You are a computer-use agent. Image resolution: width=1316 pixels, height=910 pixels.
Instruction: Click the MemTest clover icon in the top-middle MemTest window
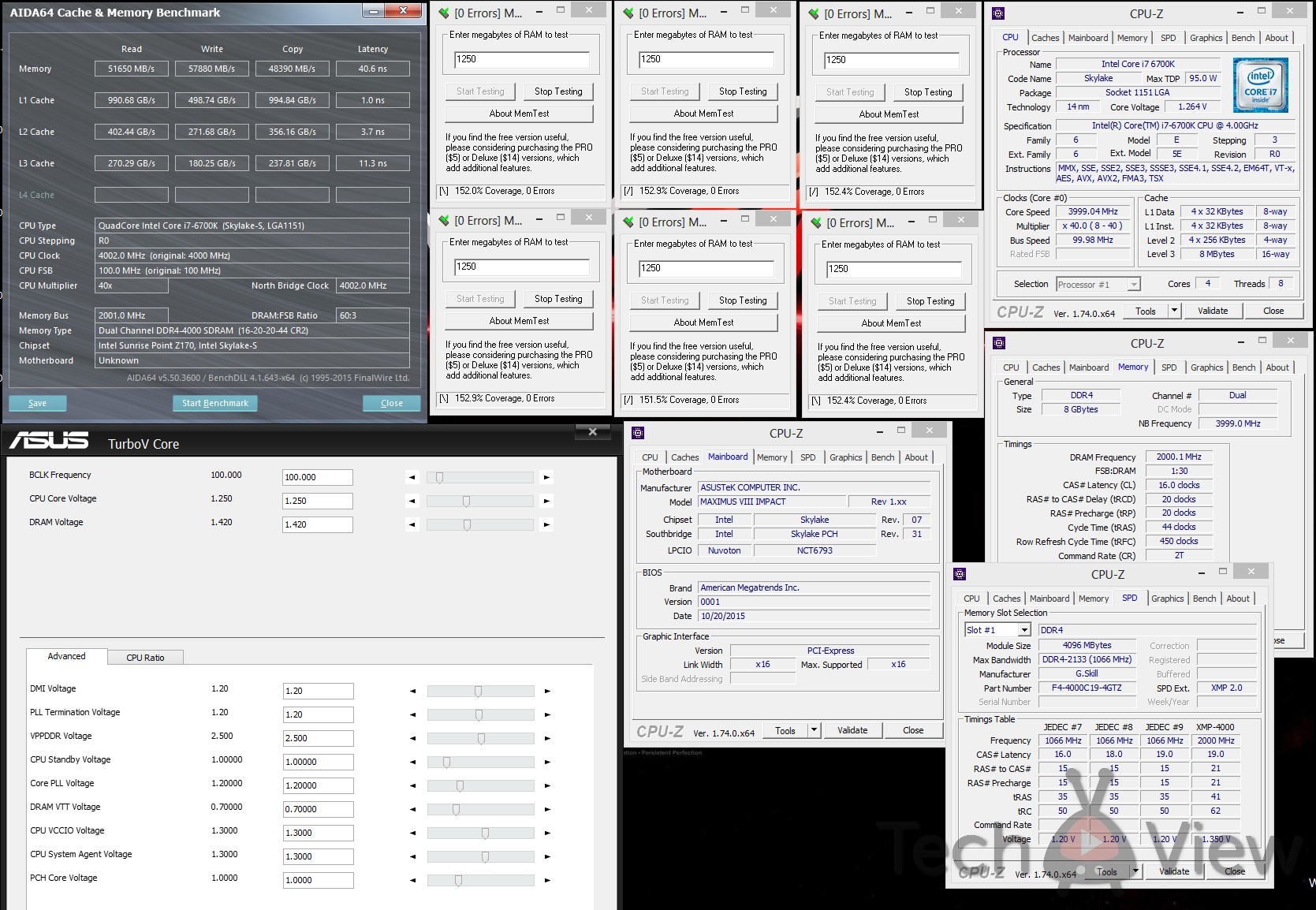628,13
